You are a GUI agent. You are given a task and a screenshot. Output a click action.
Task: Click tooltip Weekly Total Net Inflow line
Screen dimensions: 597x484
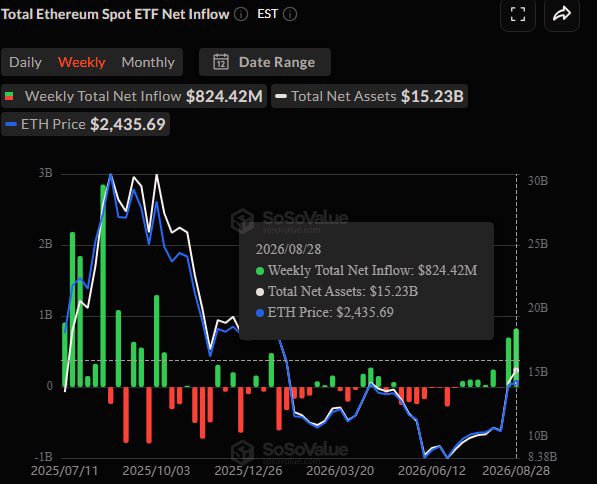[x=366, y=270]
